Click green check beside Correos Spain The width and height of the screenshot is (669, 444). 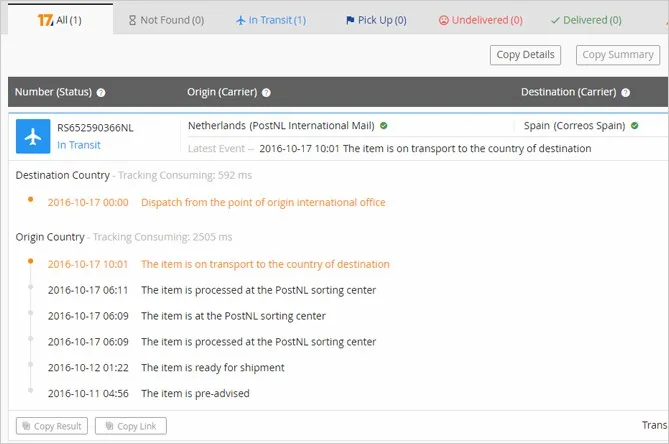point(634,125)
